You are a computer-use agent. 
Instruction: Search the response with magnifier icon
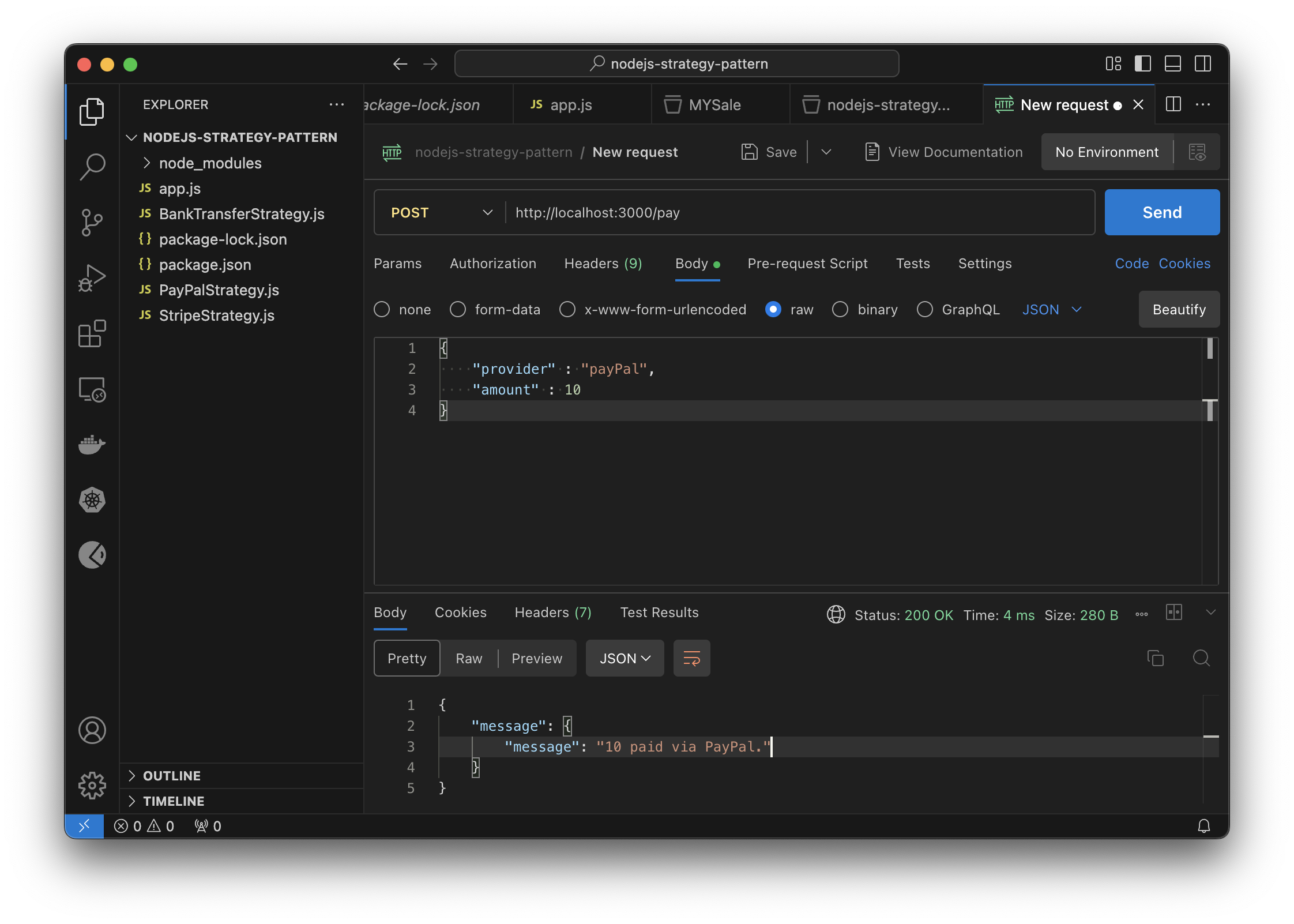pos(1201,658)
